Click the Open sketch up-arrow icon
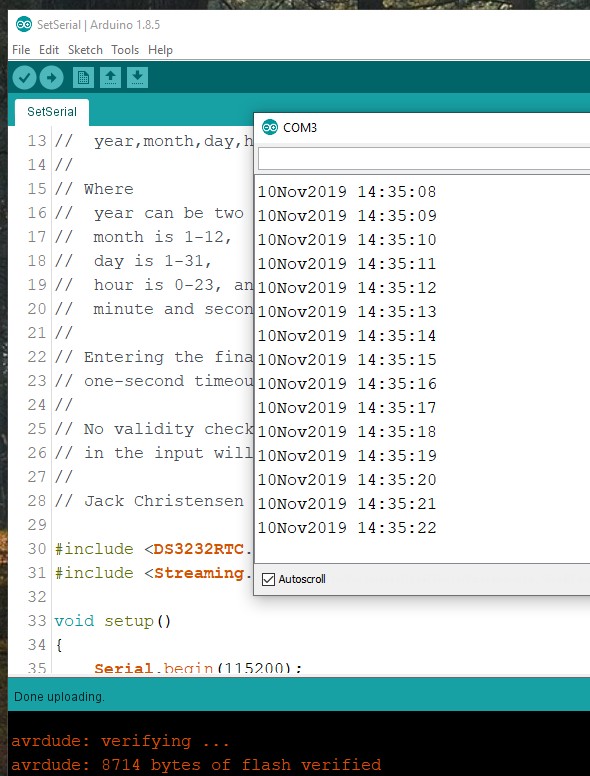The width and height of the screenshot is (590, 776). tap(110, 77)
